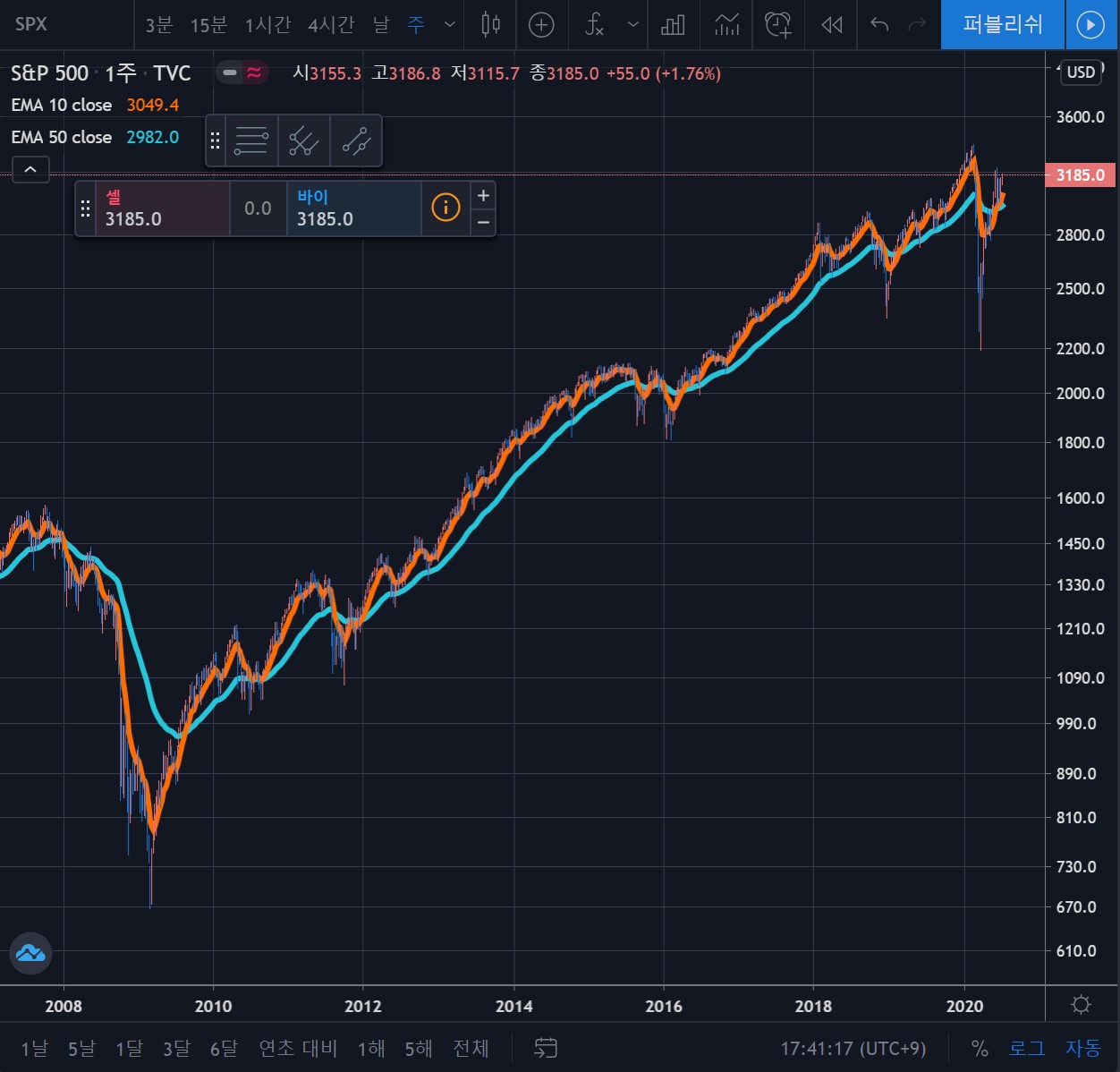Click the 3185.0 current price label
This screenshot has height=1072, width=1120.
click(x=1080, y=174)
